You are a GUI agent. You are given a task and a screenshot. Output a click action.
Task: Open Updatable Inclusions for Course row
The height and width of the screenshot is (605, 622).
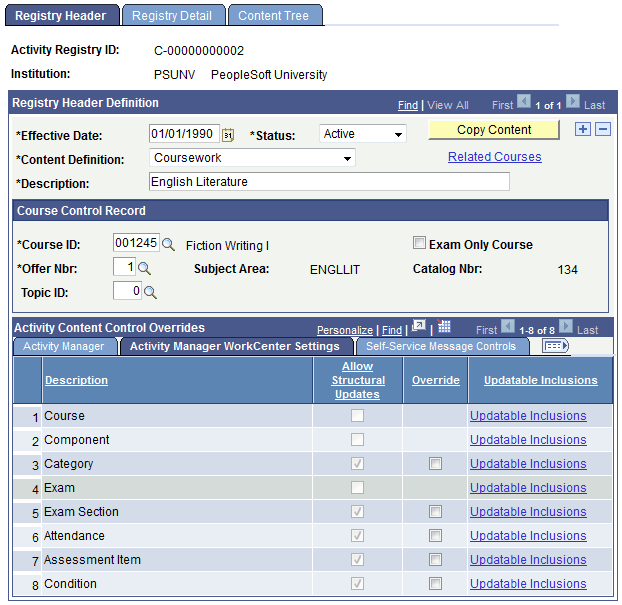coord(528,415)
